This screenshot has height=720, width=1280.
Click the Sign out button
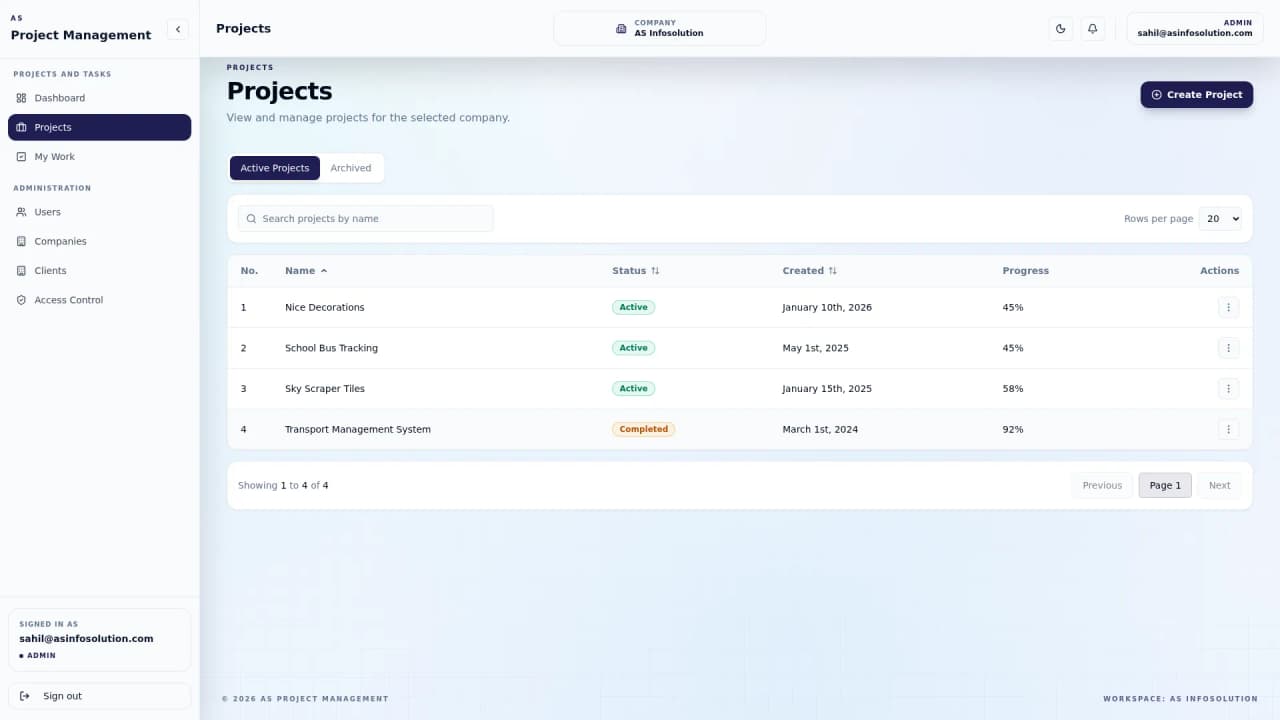(x=99, y=696)
